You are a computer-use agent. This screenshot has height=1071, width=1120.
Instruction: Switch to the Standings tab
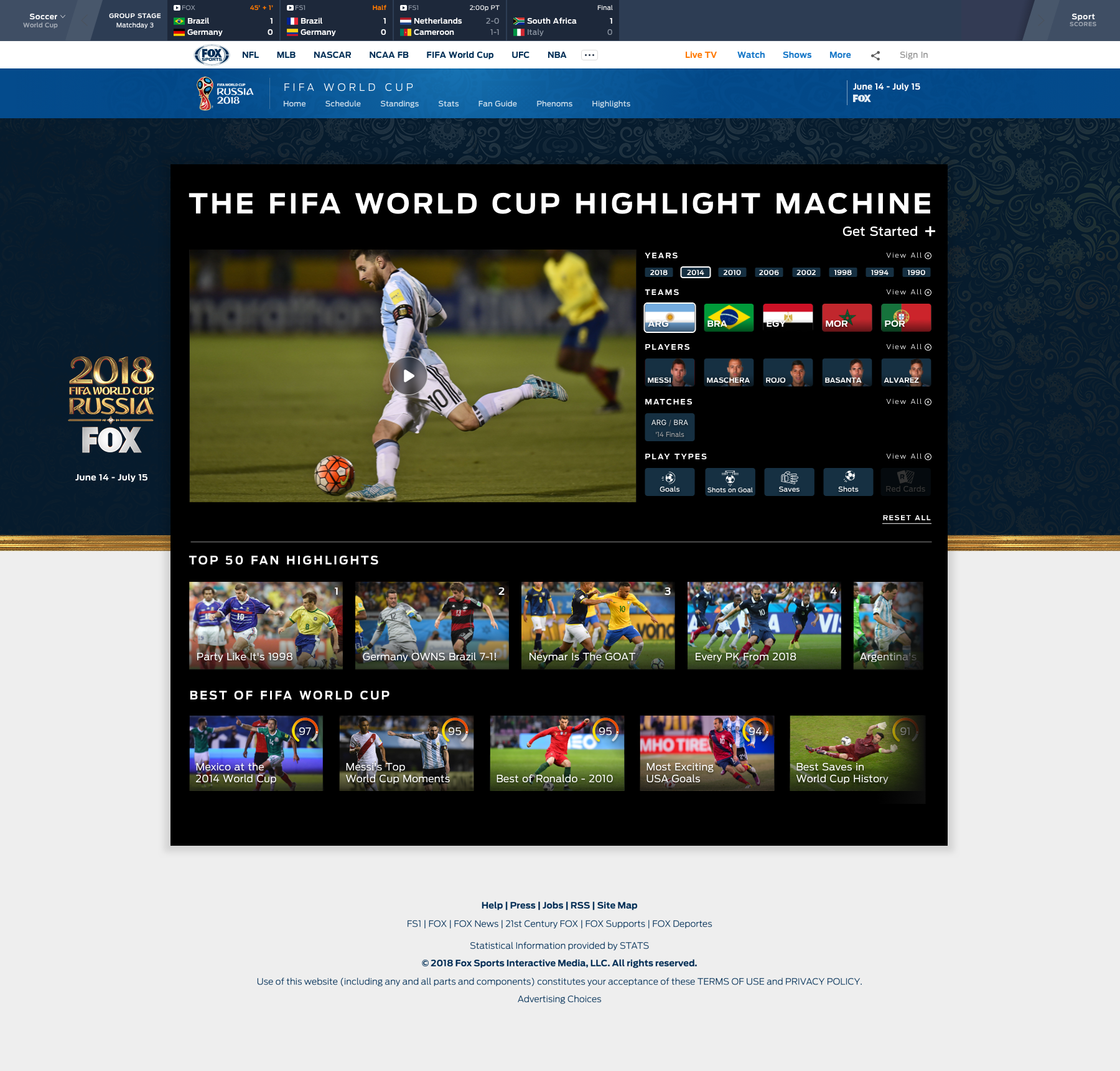click(x=399, y=103)
